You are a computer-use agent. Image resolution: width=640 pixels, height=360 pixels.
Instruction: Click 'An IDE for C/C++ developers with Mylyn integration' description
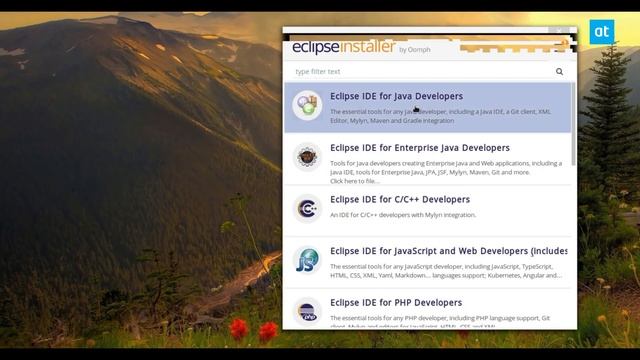pos(403,215)
